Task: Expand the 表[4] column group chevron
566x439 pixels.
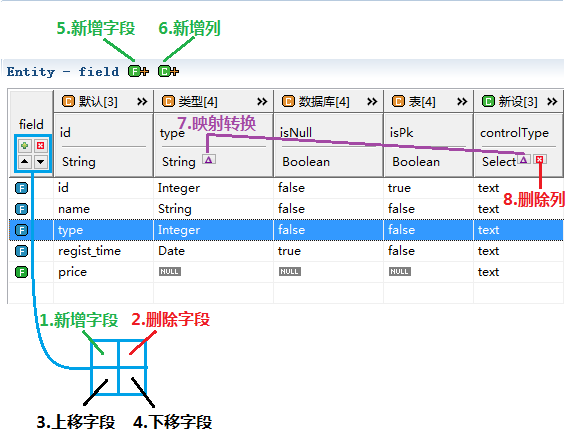Action: (462, 101)
